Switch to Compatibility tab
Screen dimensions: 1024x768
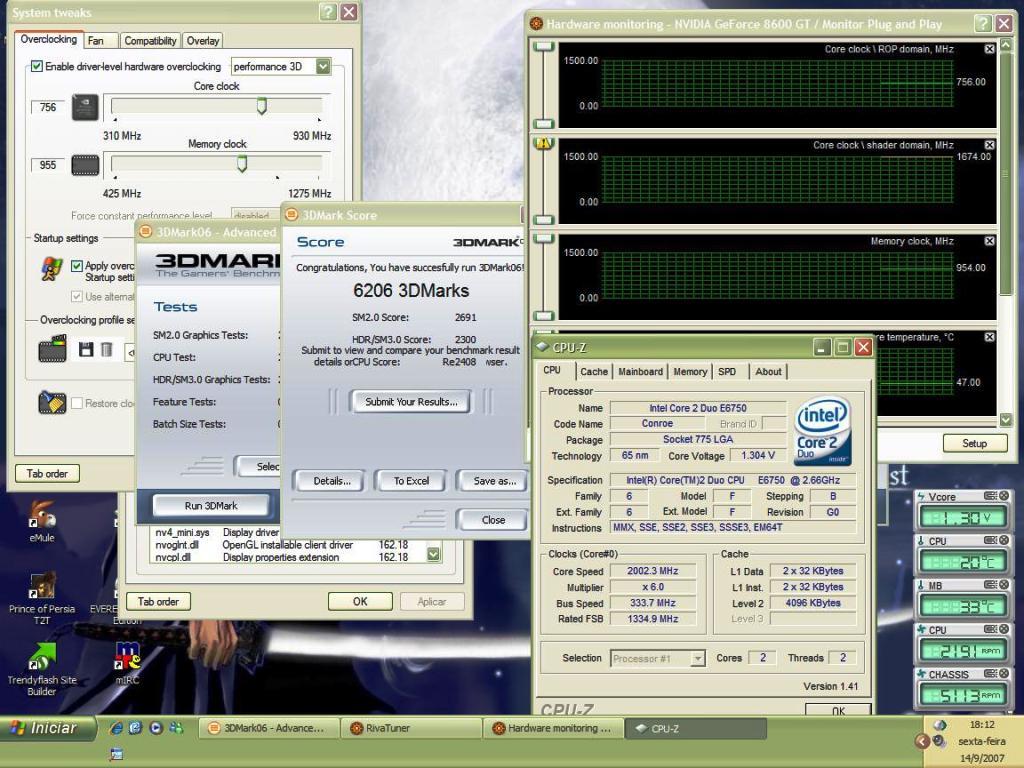[150, 40]
